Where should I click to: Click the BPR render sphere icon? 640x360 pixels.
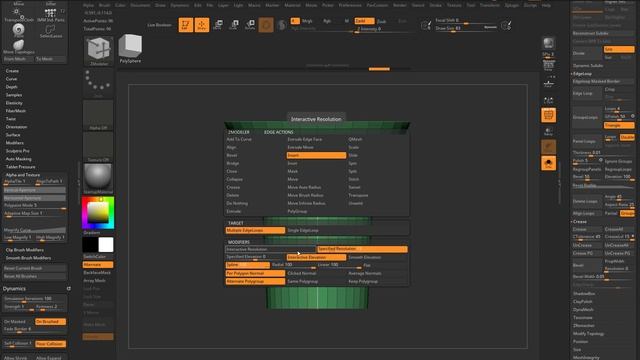[x=548, y=43]
